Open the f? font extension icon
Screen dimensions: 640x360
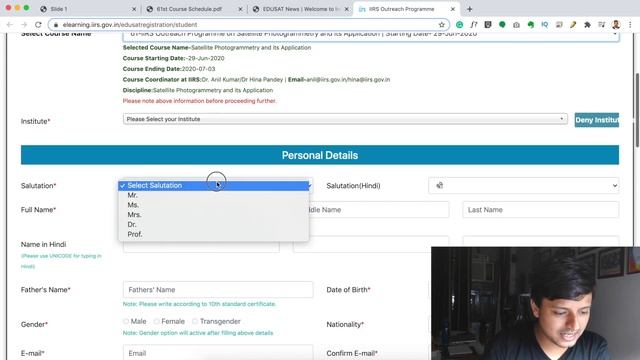473,25
